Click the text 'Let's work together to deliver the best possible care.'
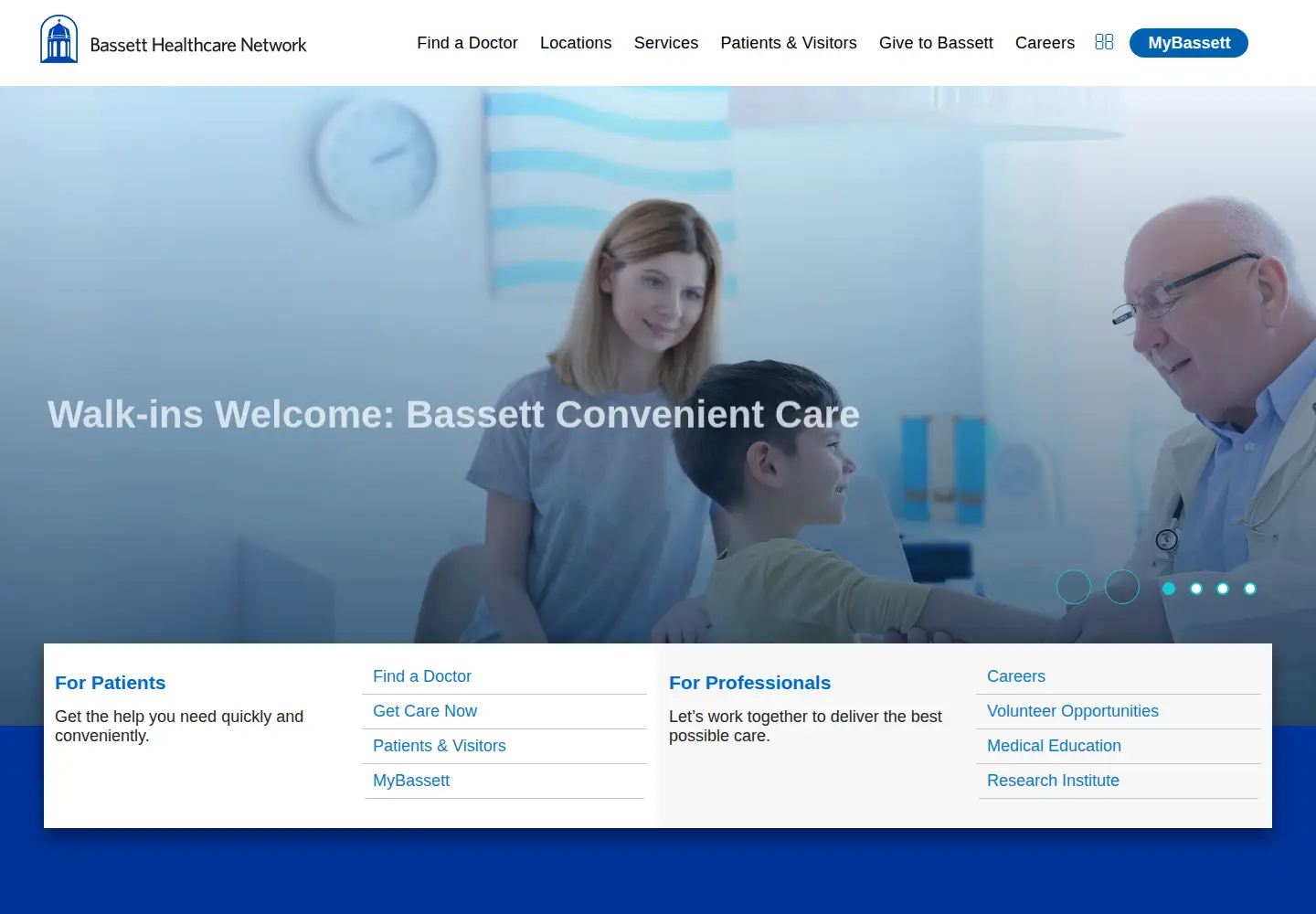This screenshot has height=914, width=1316. click(x=805, y=726)
